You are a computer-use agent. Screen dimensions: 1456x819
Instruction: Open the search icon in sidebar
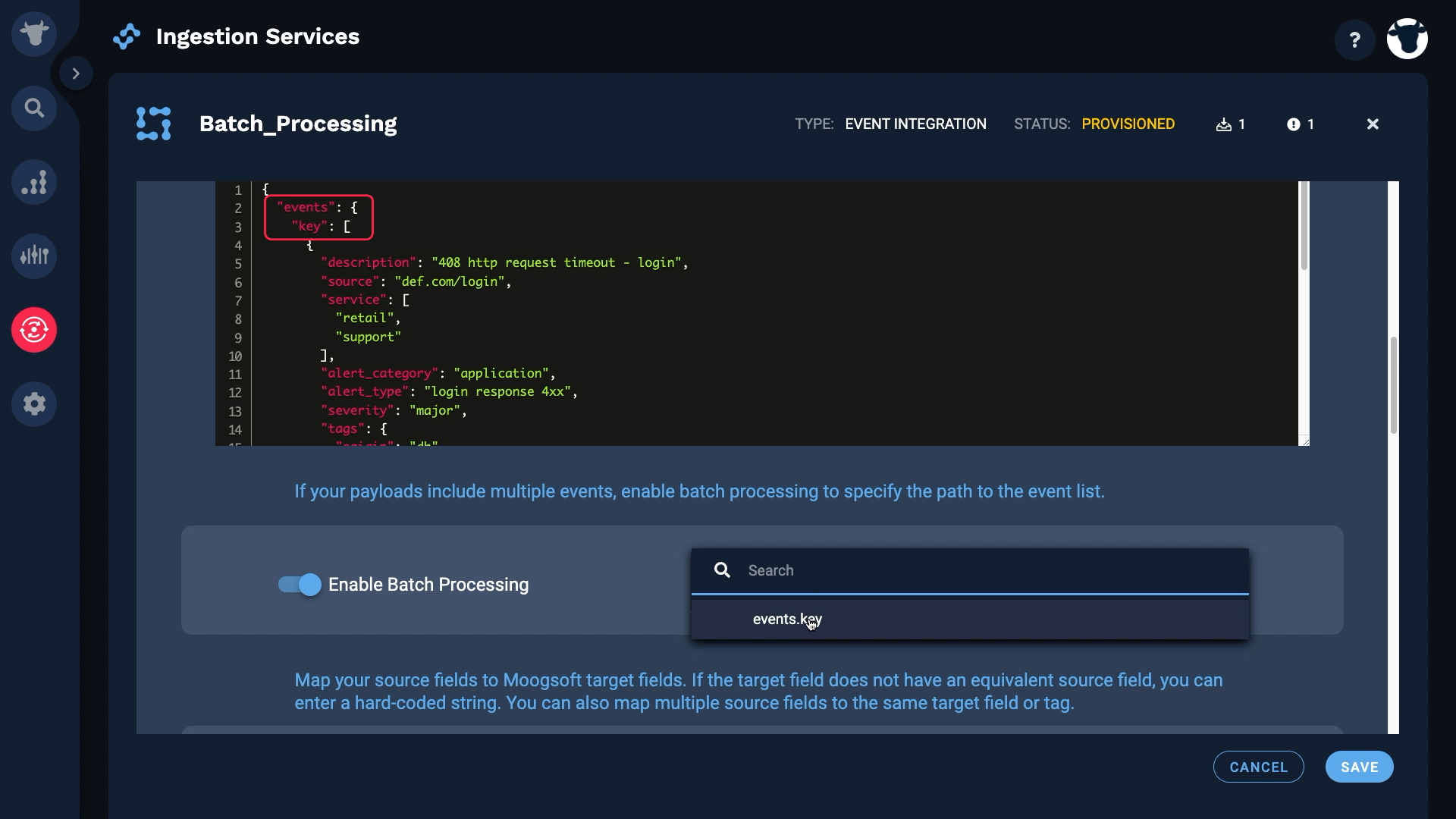tap(34, 108)
